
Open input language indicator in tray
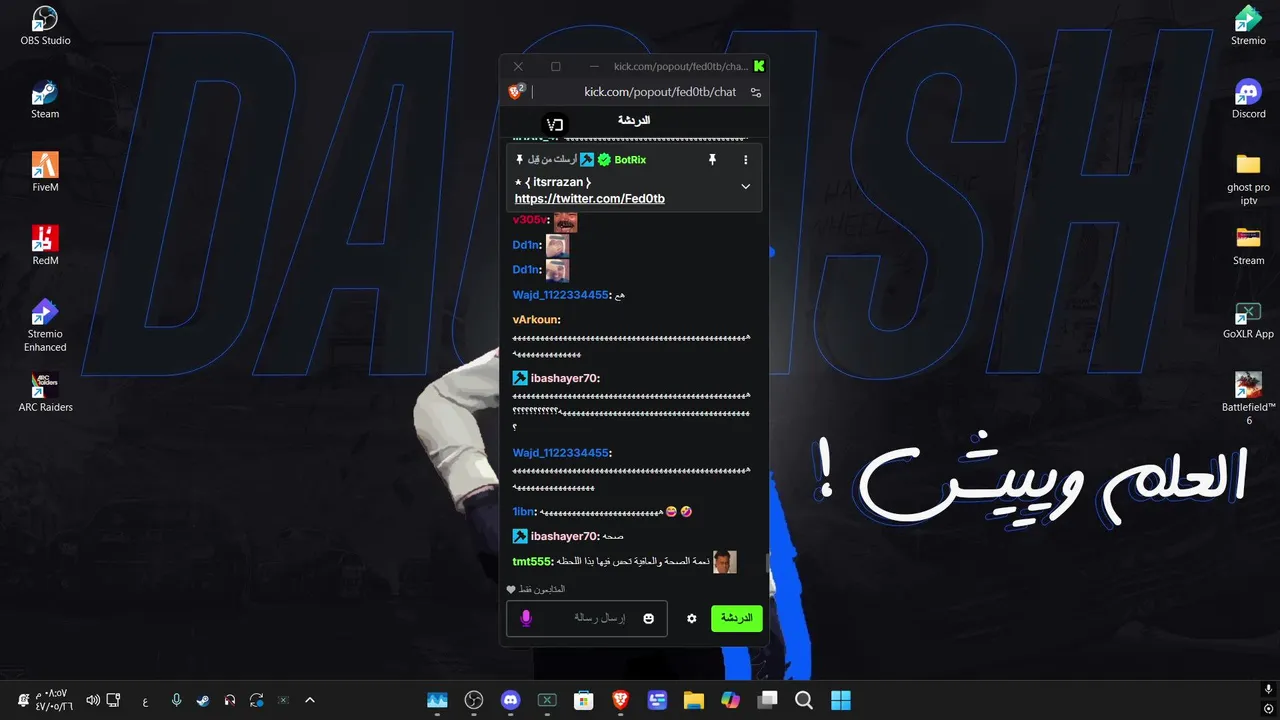pos(145,700)
